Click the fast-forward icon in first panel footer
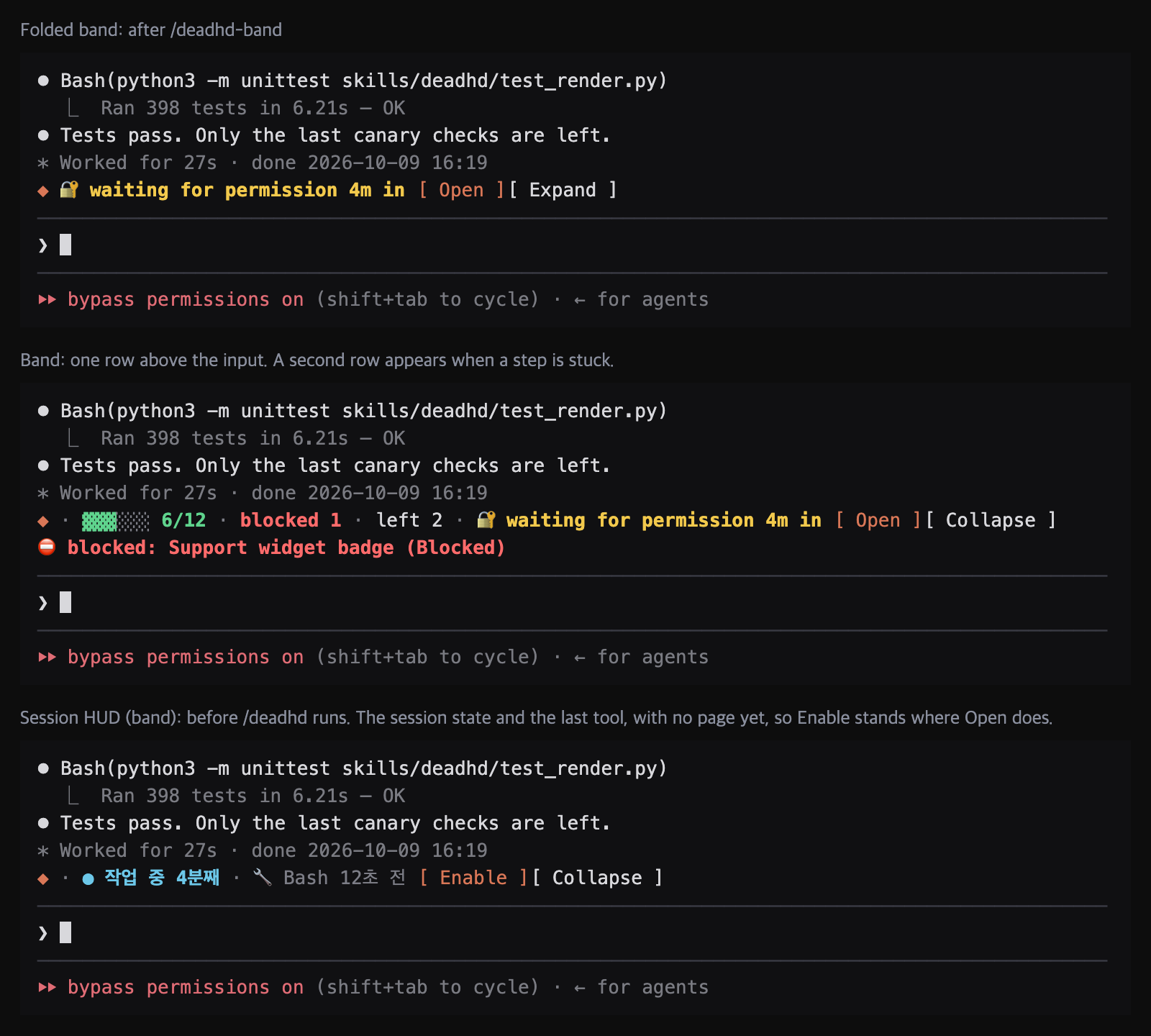 (x=47, y=299)
